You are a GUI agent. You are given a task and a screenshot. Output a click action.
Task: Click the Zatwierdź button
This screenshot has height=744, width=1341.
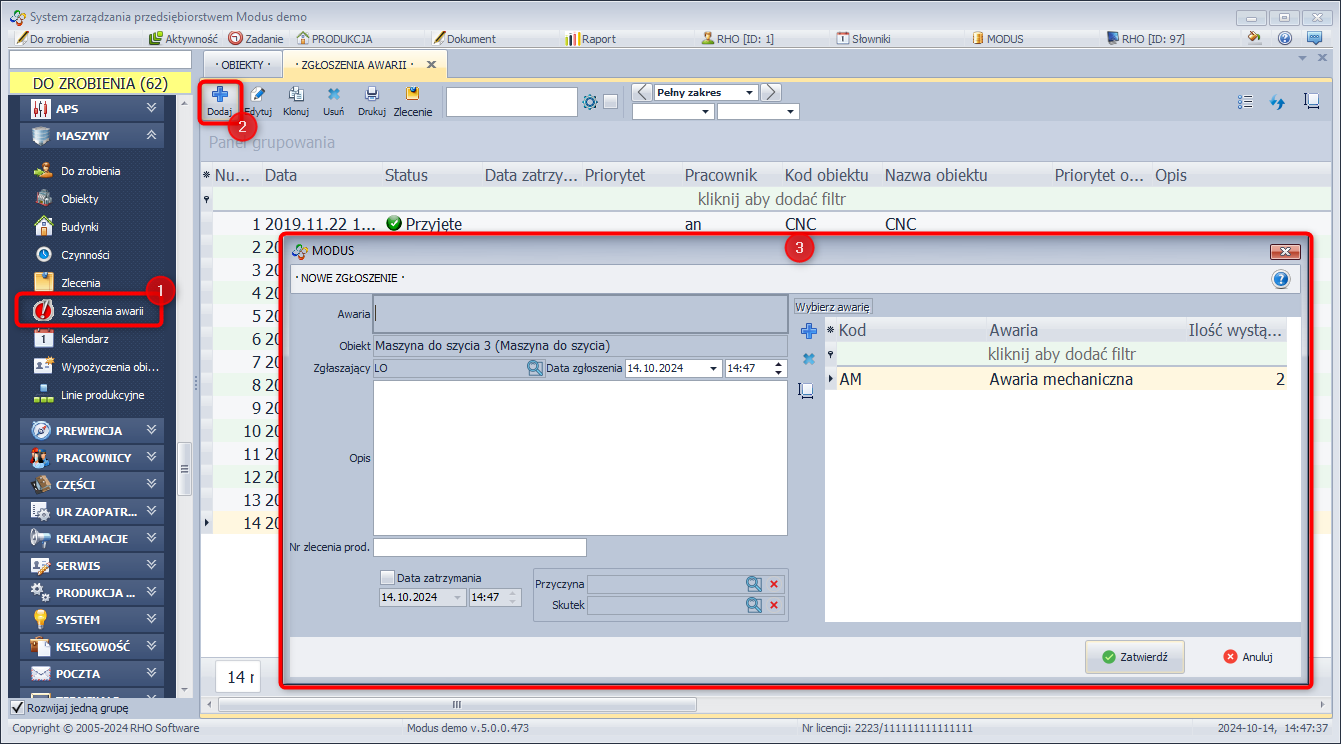1134,657
